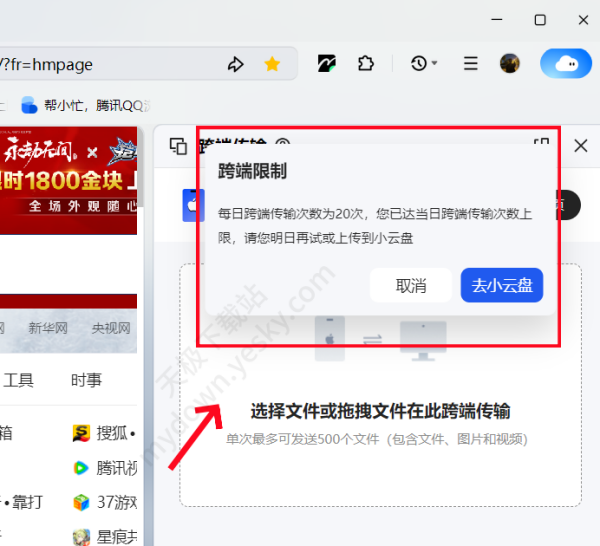600x546 pixels.
Task: Click the blue cloud assistant button
Action: (565, 63)
